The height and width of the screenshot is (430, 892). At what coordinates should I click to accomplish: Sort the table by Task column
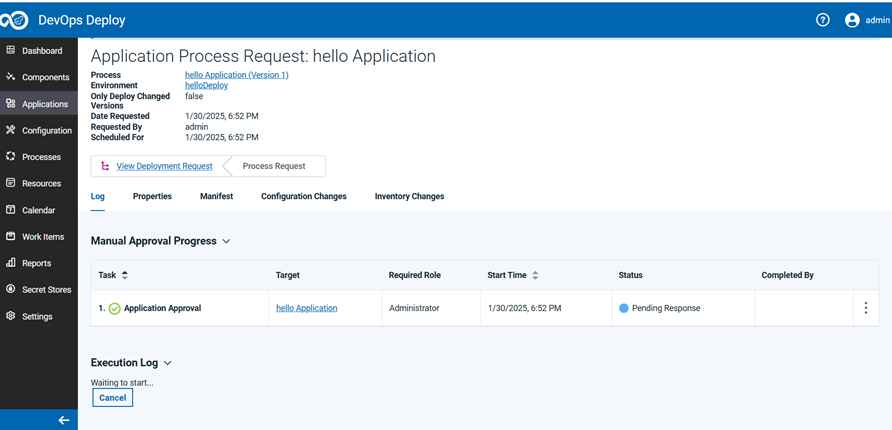tap(125, 275)
